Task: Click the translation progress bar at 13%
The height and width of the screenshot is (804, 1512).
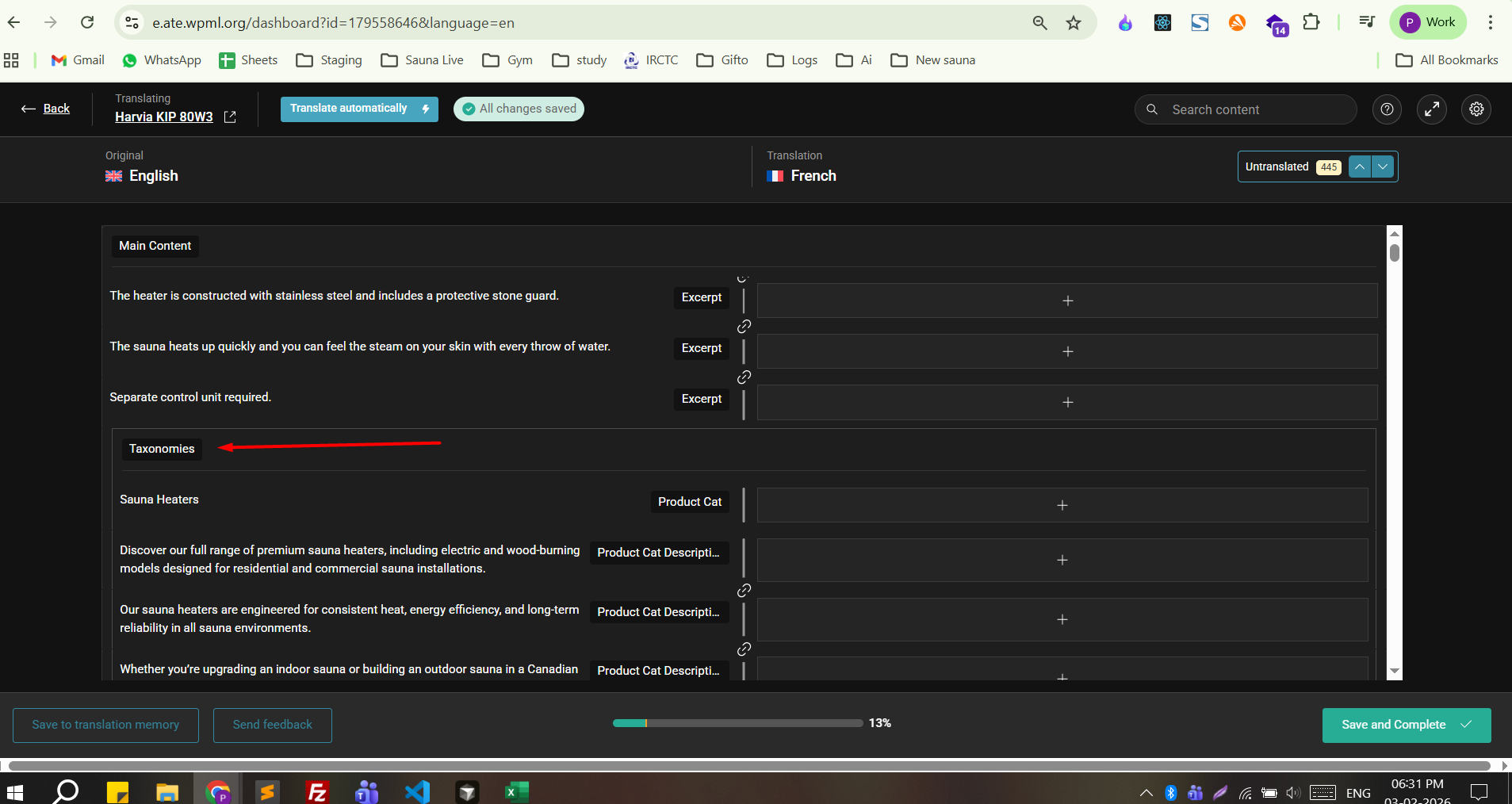Action: pos(737,723)
